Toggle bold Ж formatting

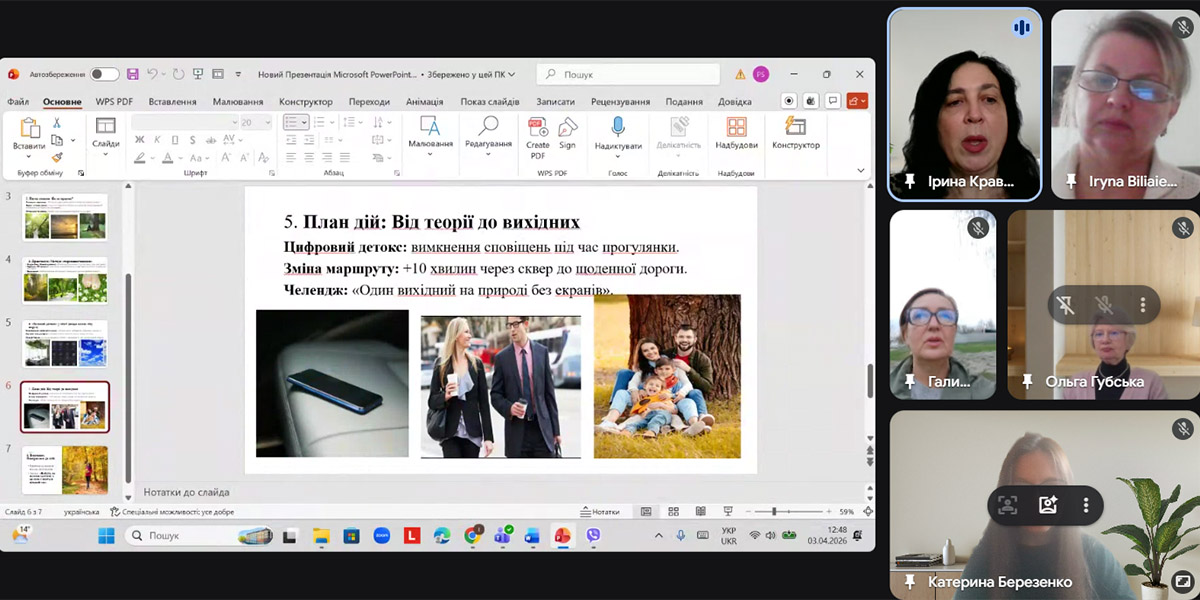point(140,141)
